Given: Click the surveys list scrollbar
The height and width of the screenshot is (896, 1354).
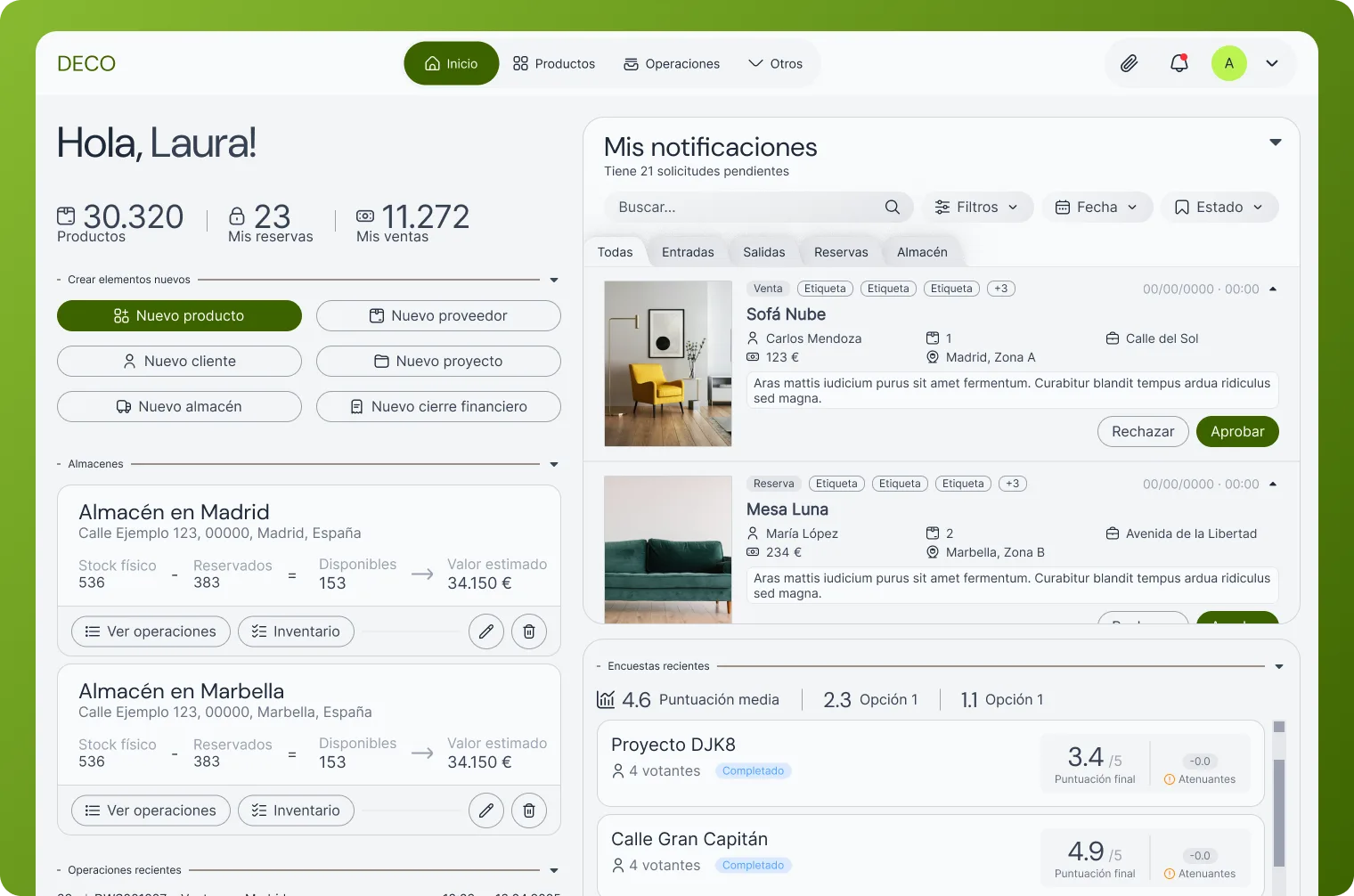Looking at the screenshot, I should [1279, 812].
